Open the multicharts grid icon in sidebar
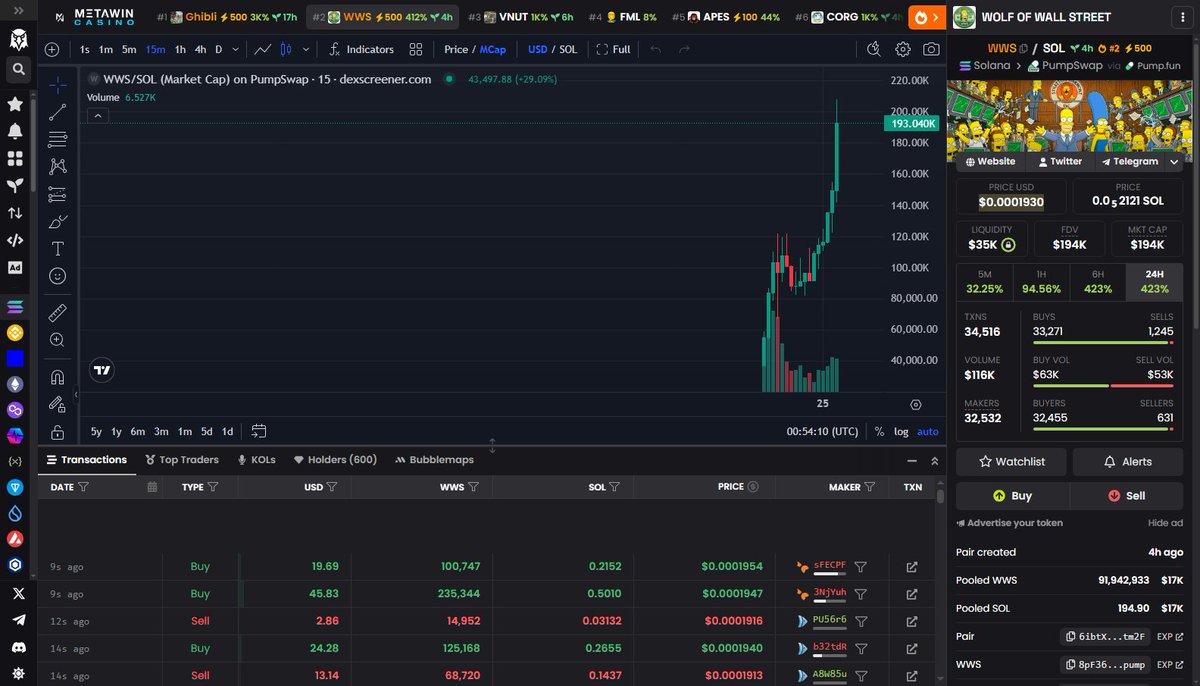The width and height of the screenshot is (1200, 686). 15,158
